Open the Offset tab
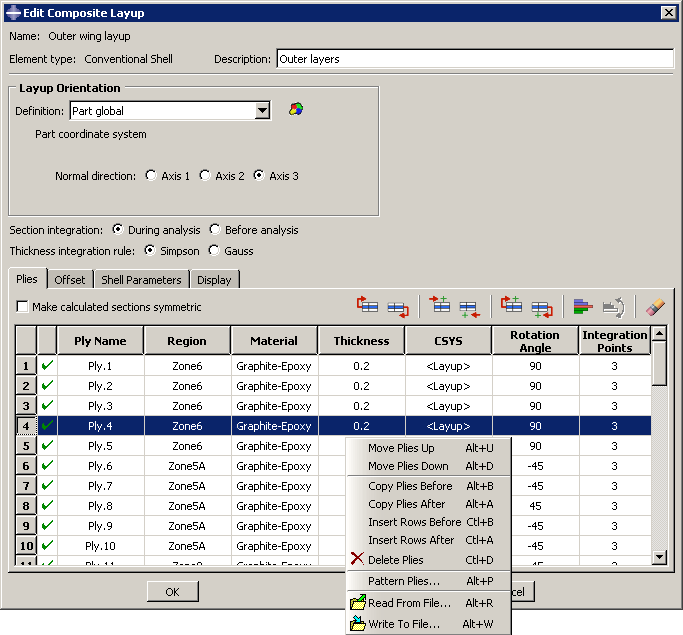 pyautogui.click(x=70, y=280)
